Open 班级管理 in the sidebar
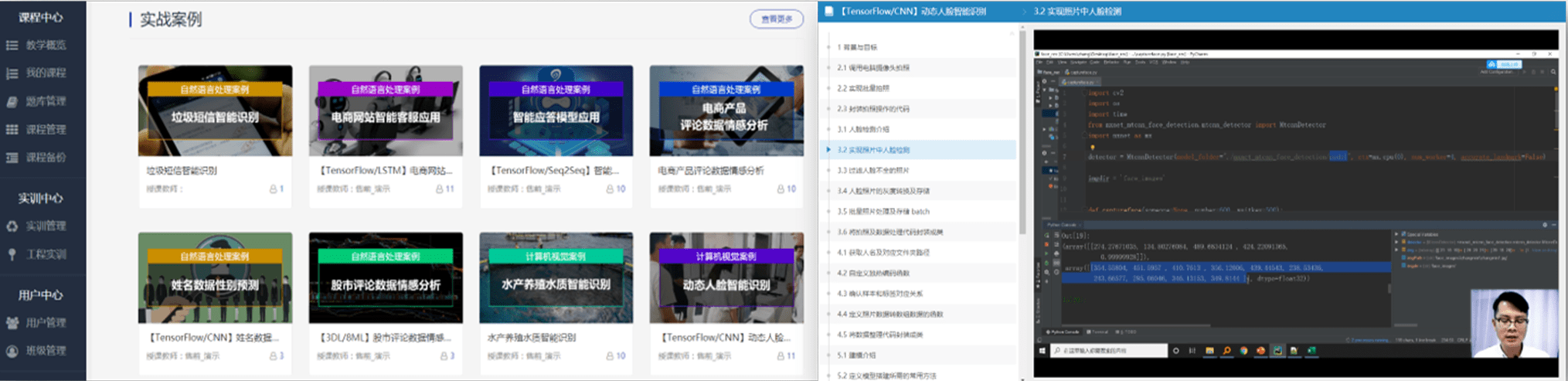Screen dimensions: 1568x381 coord(45,350)
